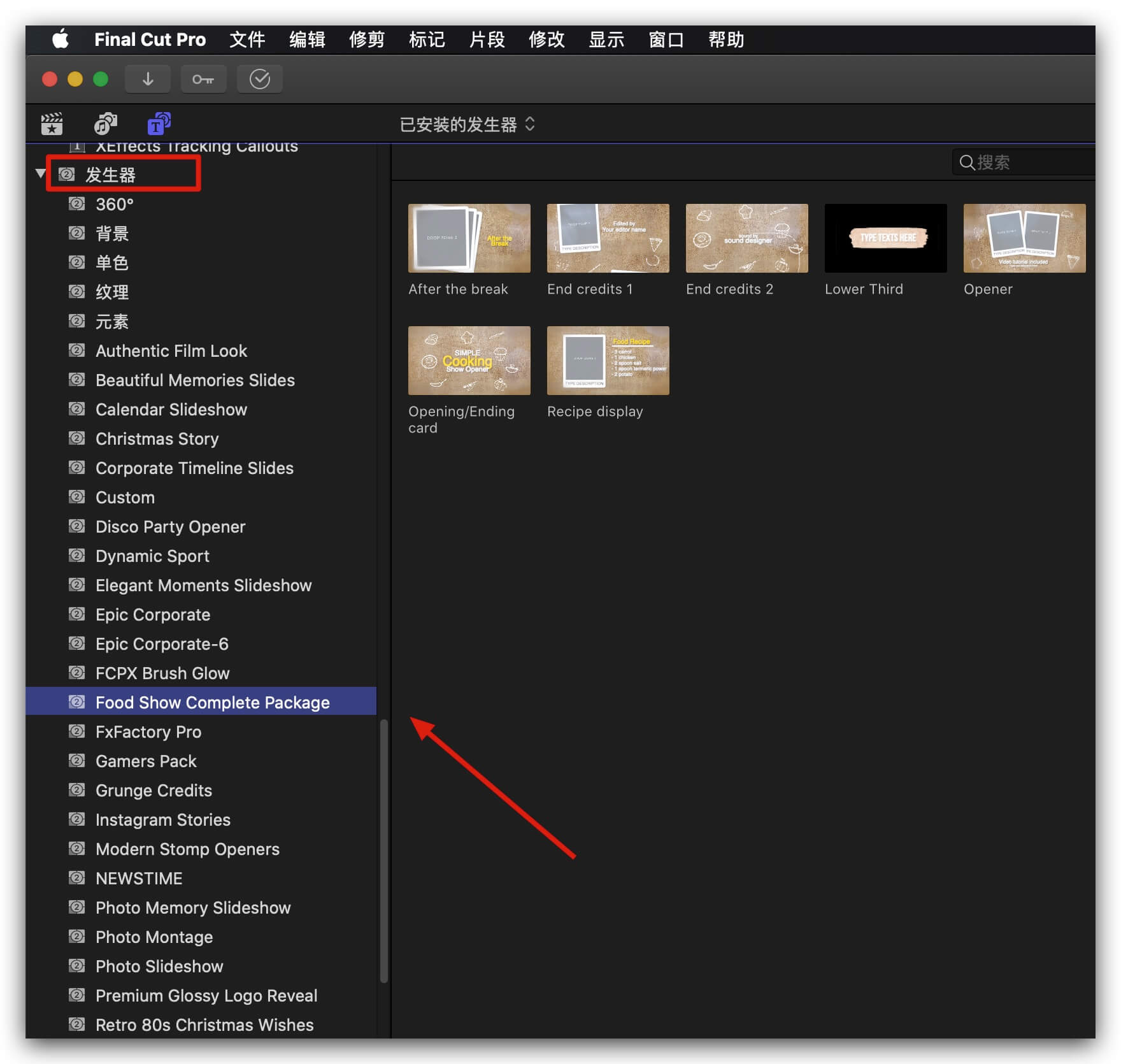Select the Opener generator thumbnail
Screen dimensions: 1121x1064
click(x=1025, y=238)
